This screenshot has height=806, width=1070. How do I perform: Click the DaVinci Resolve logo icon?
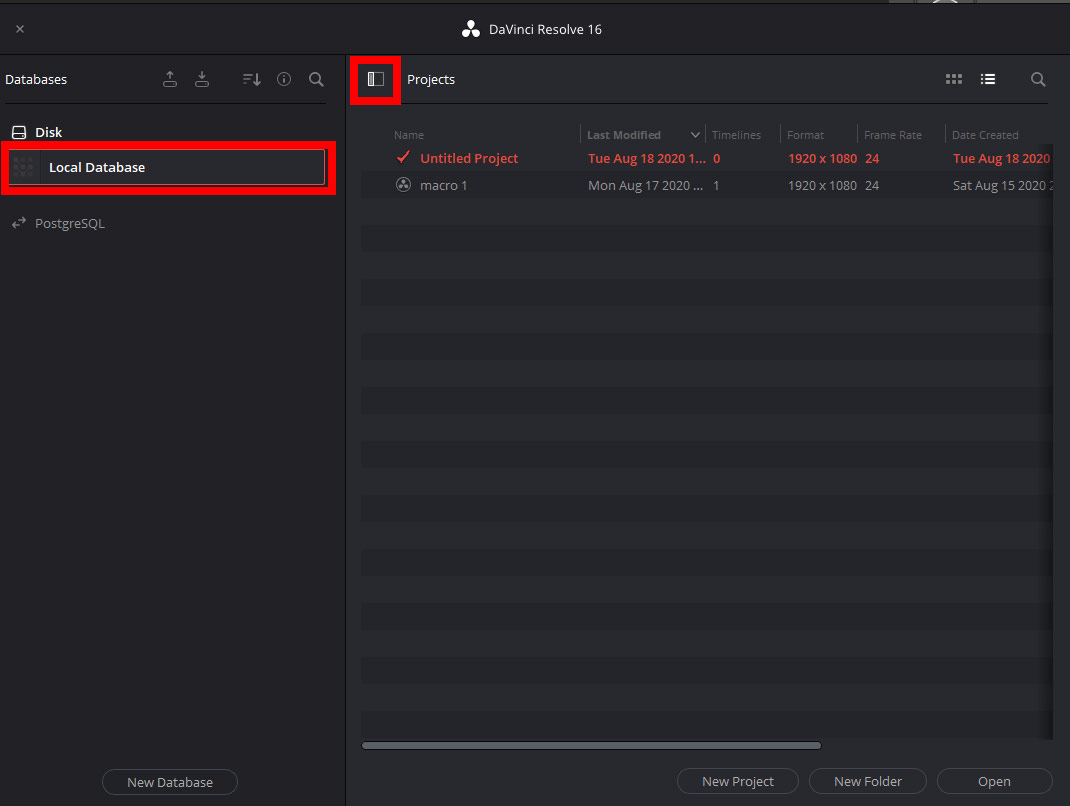[471, 29]
